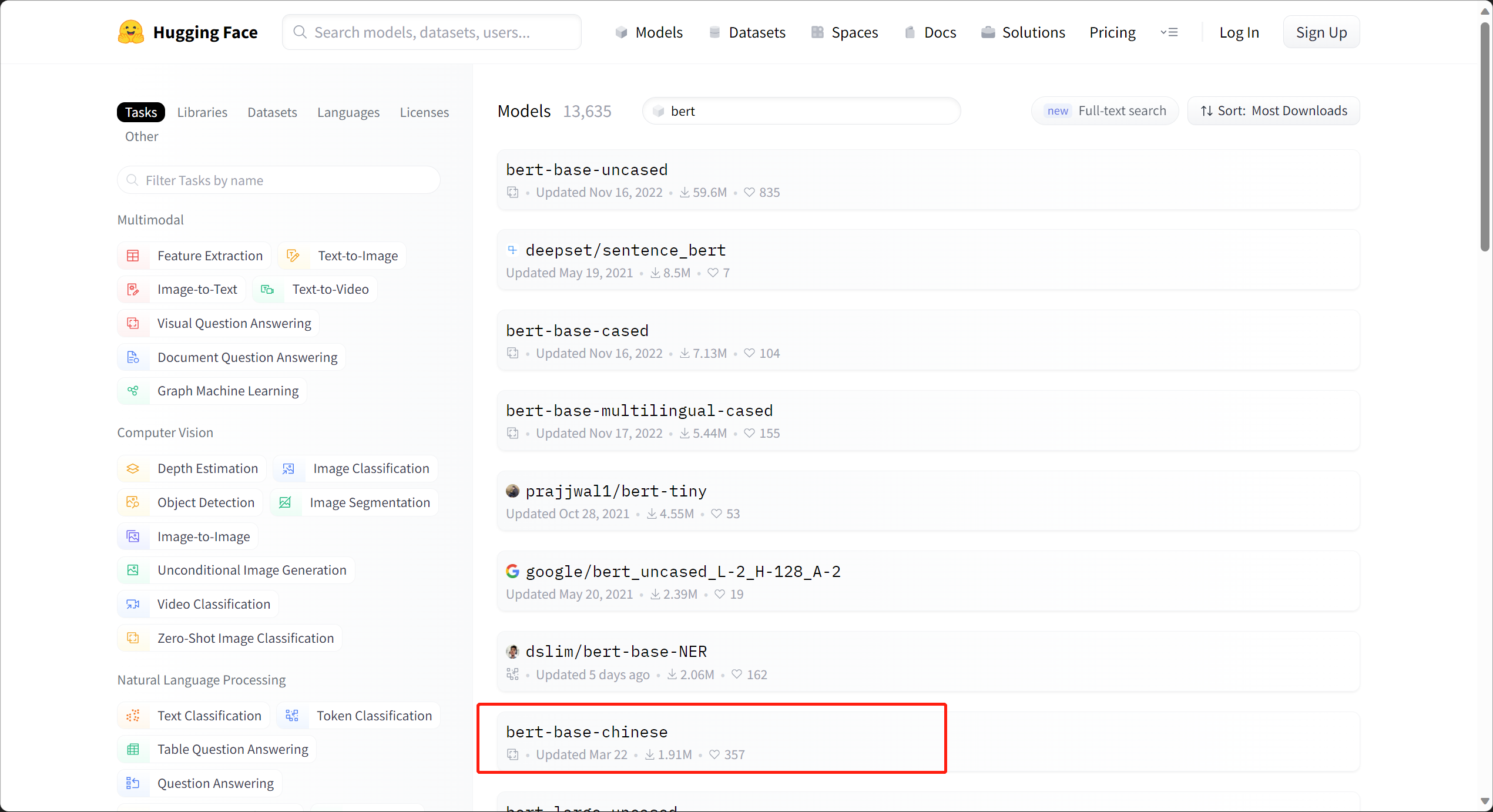Open the Sort: Most Downloads dropdown
Screen dimensions: 1493x812
(x=1273, y=111)
